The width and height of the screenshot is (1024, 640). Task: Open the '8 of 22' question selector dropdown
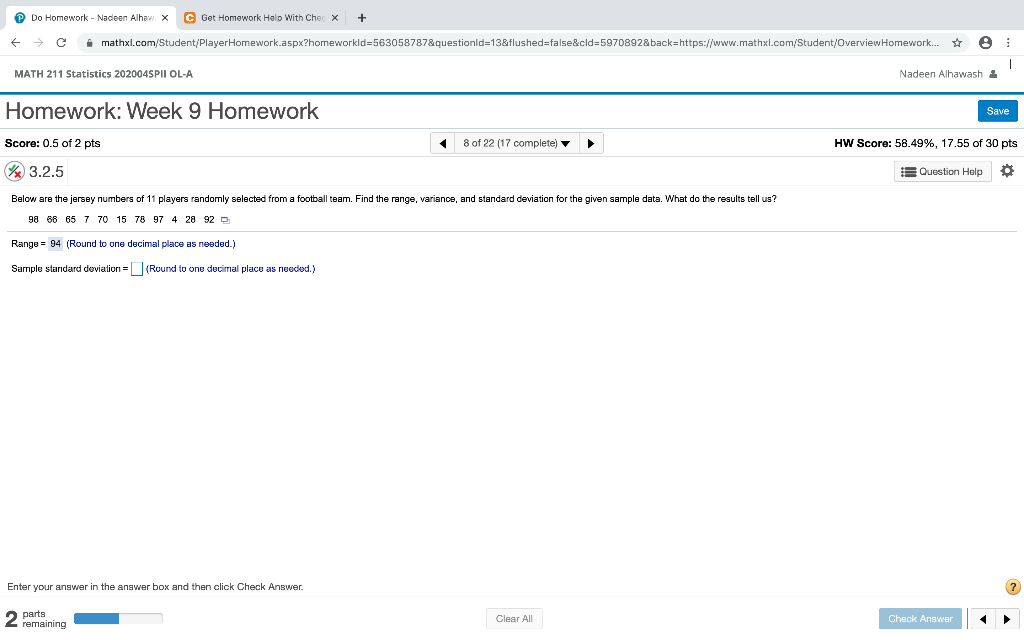(x=516, y=143)
